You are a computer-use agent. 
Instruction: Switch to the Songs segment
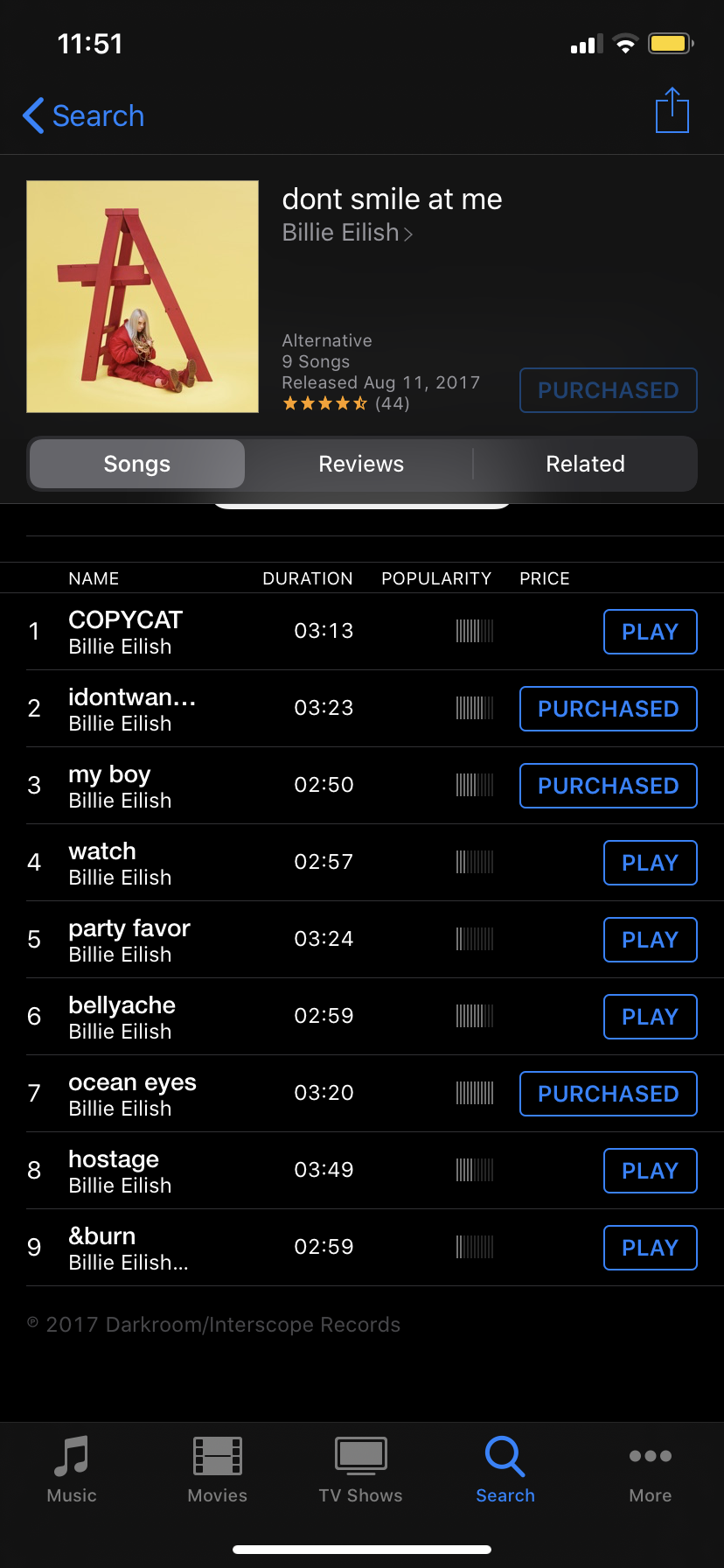point(137,464)
